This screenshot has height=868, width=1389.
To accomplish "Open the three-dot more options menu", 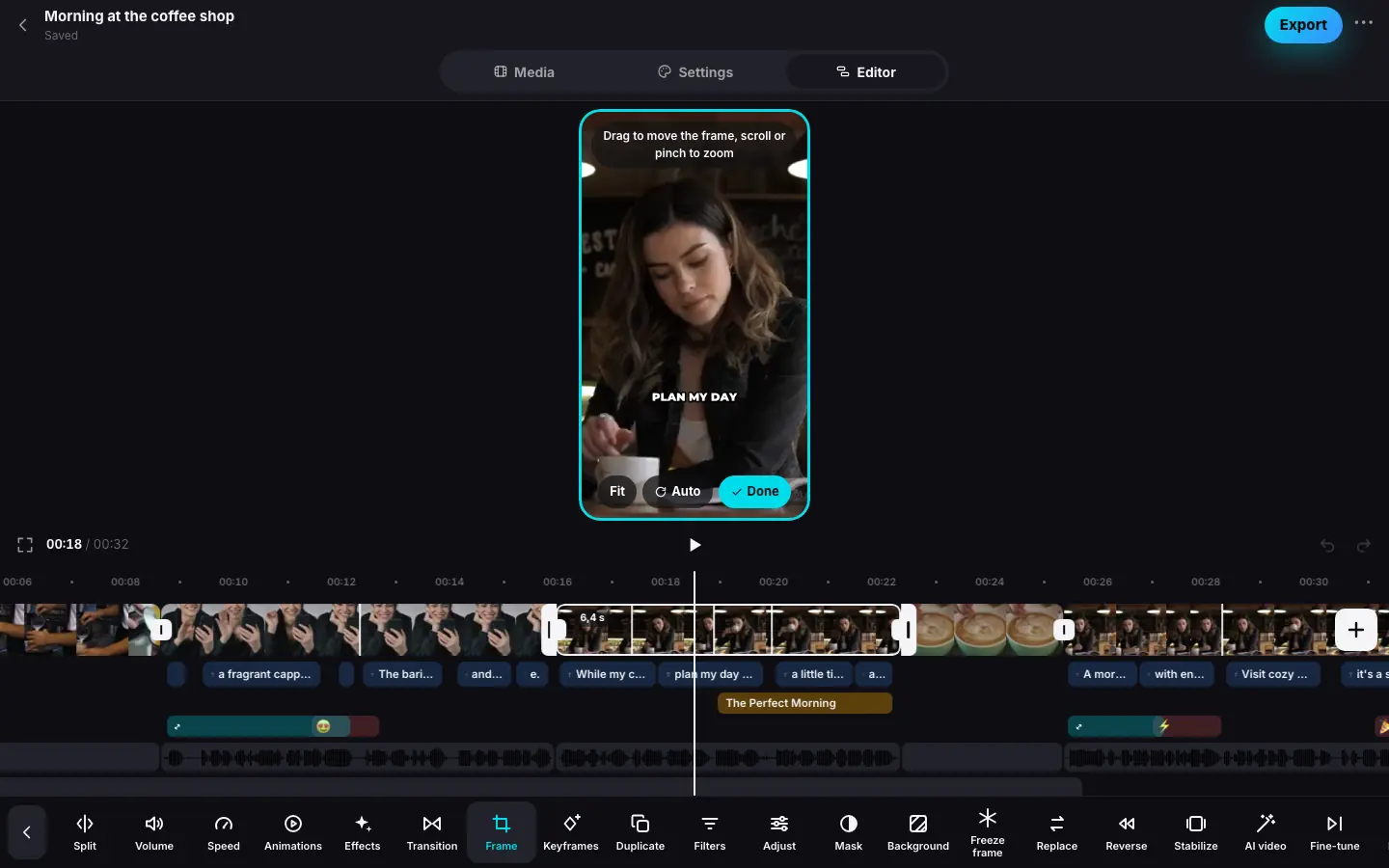I will click(x=1364, y=23).
